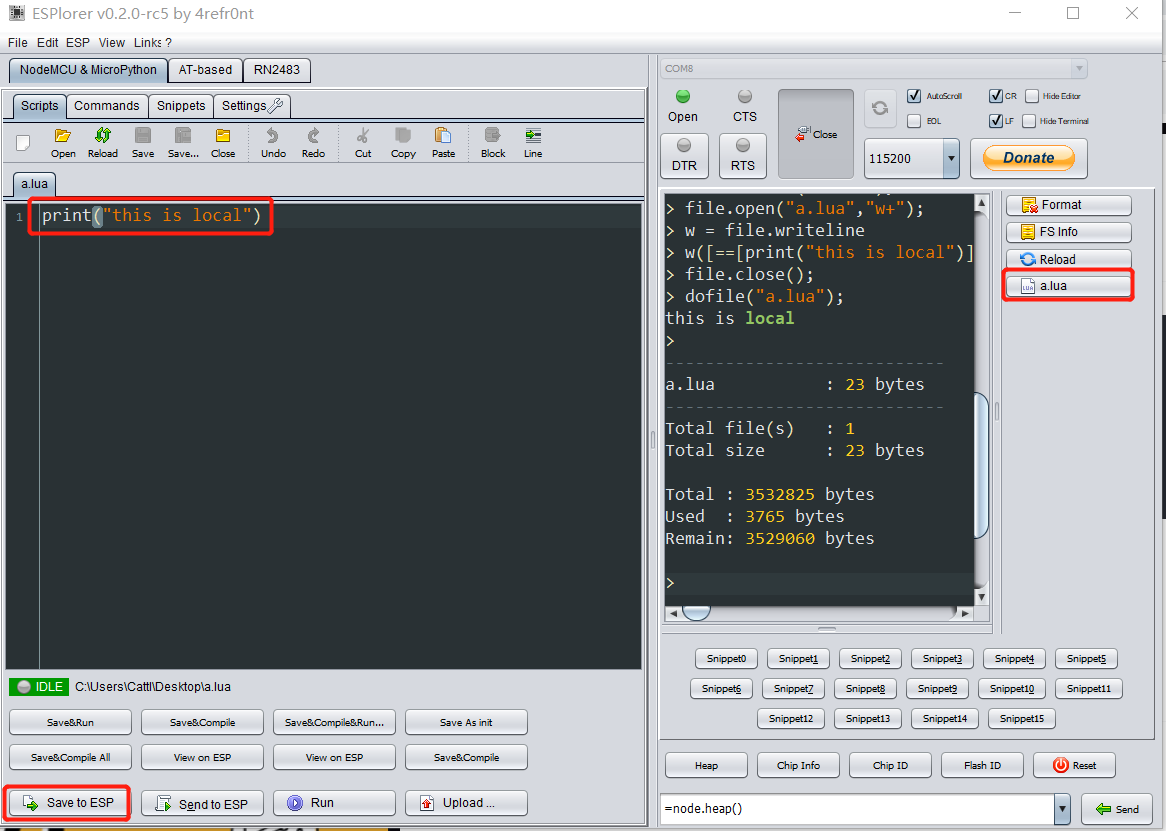1166x831 pixels.
Task: Close the serial port connection
Action: tap(816, 135)
